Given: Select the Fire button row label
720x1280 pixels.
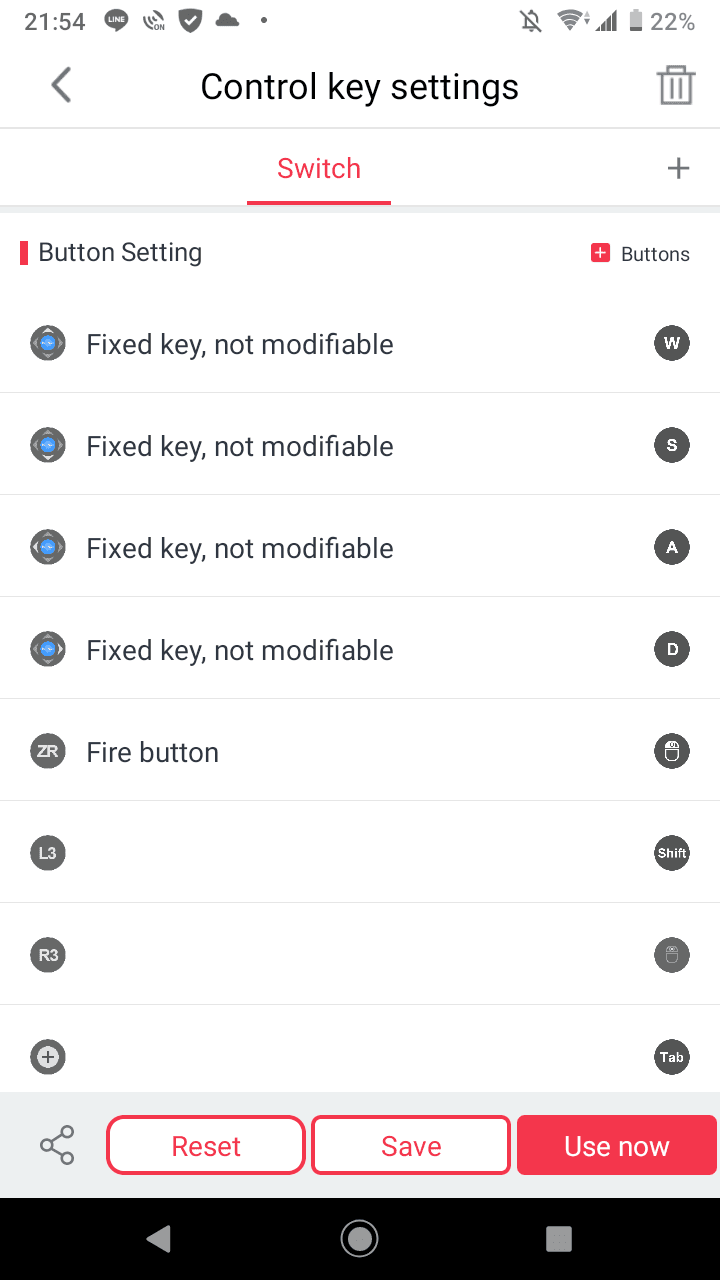Looking at the screenshot, I should point(153,752).
